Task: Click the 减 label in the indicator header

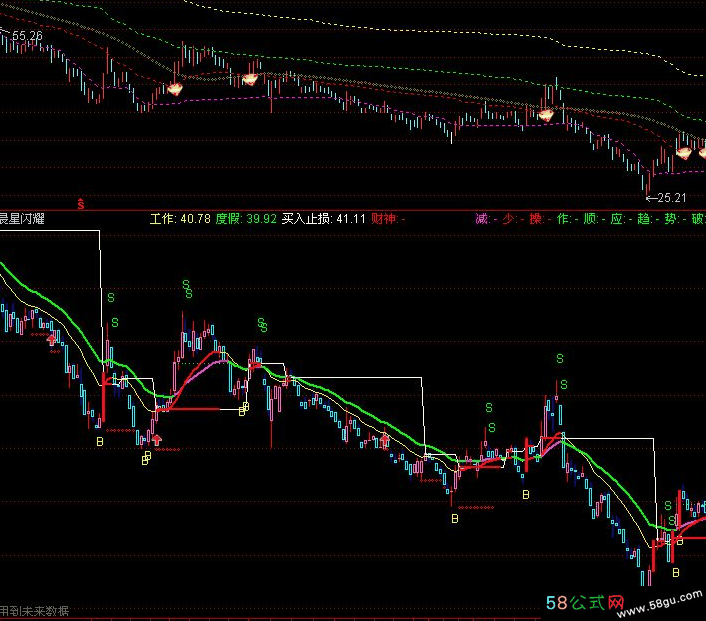Action: click(x=481, y=218)
